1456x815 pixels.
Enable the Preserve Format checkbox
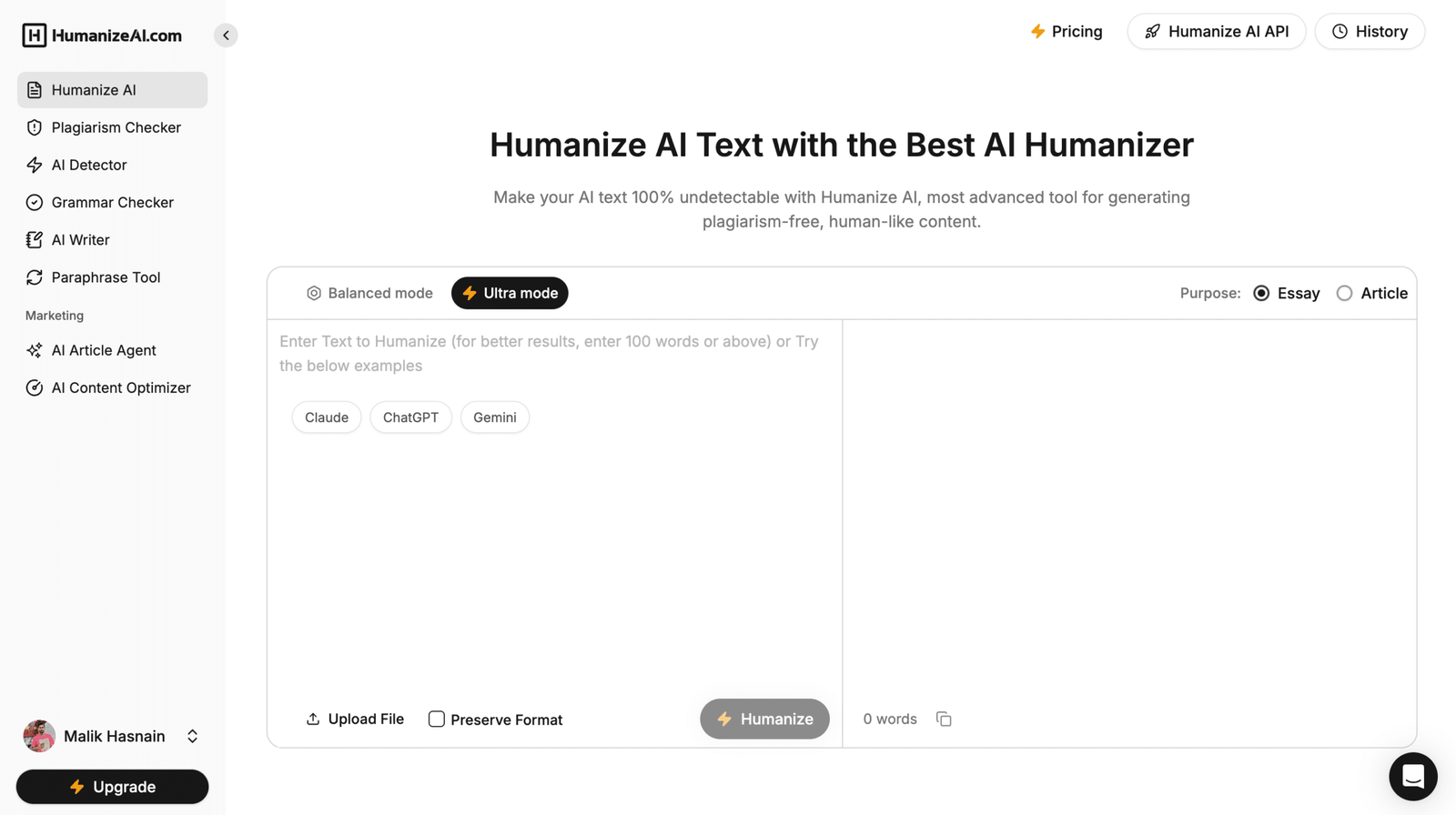437,719
